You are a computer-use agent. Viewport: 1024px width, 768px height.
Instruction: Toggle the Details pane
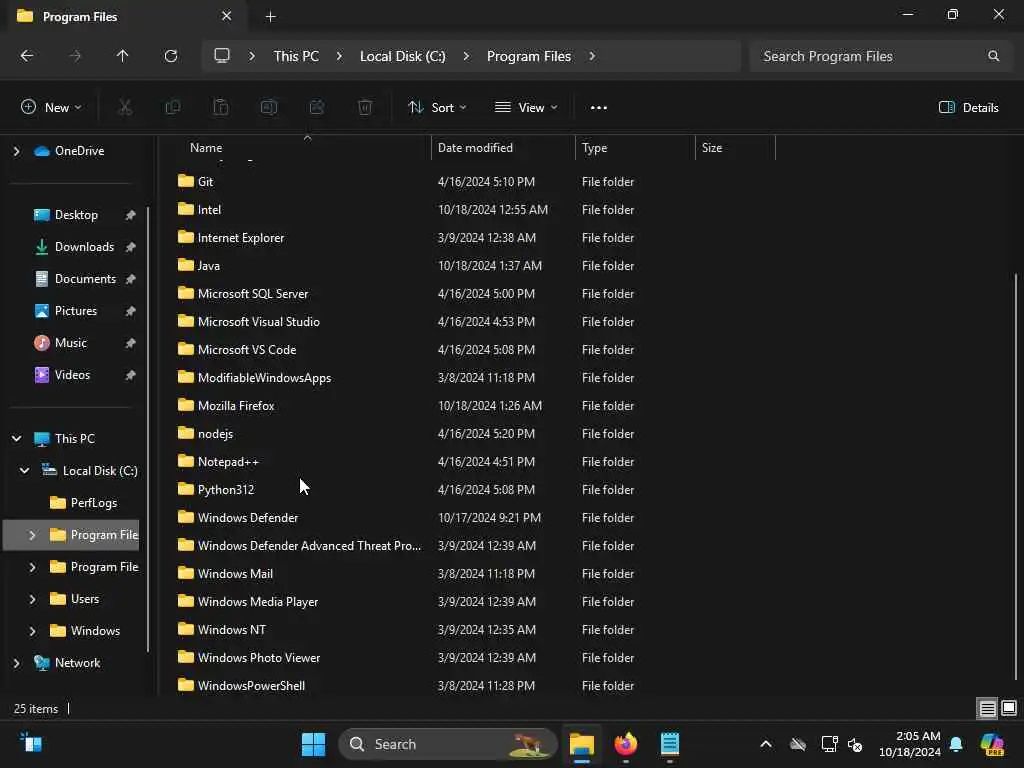(x=968, y=108)
